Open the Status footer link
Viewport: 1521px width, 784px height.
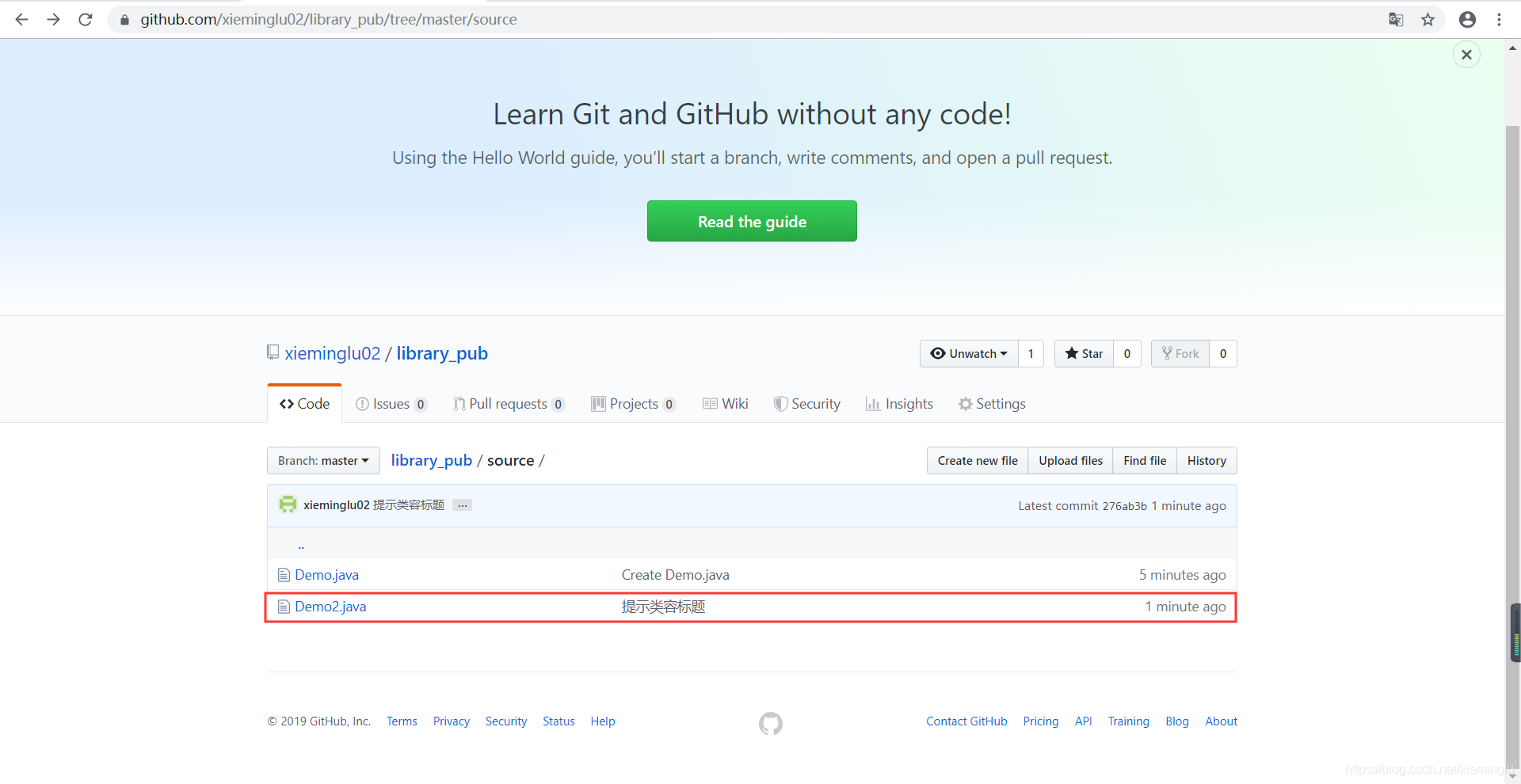558,721
